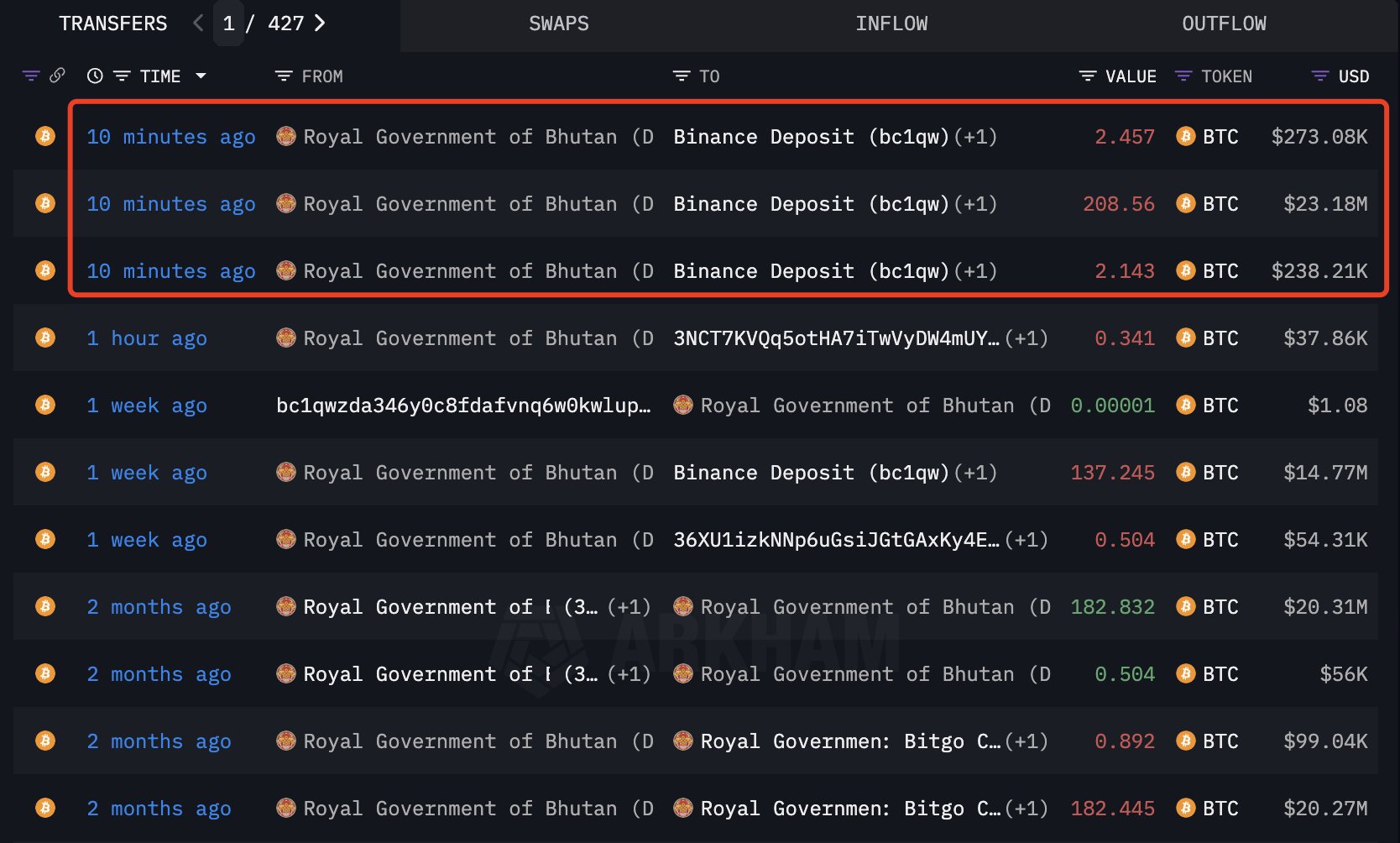
Task: Click BTC token icon in 2.457 row
Action: point(1186,136)
